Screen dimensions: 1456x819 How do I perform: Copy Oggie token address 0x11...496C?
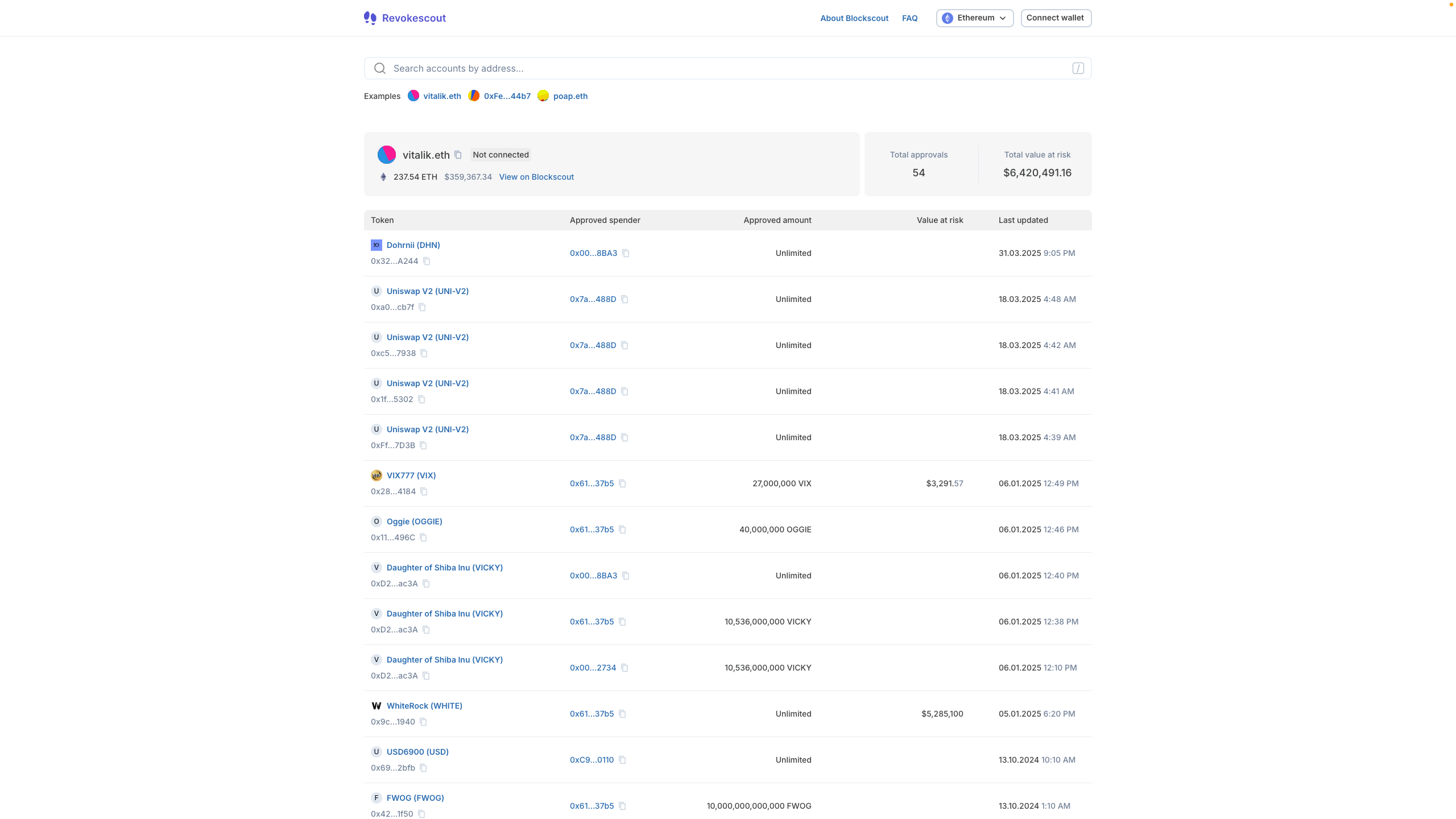pos(424,537)
